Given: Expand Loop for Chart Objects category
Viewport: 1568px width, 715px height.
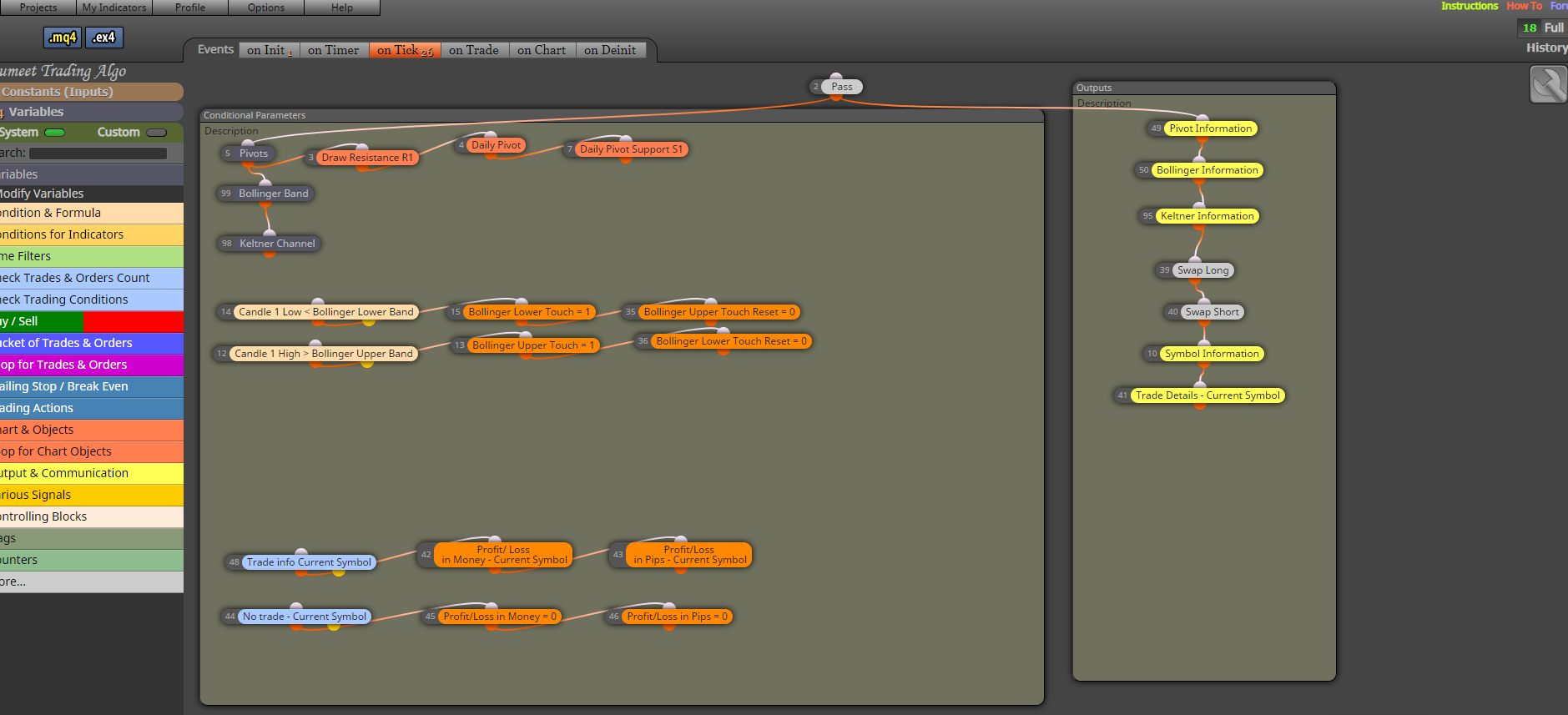Looking at the screenshot, I should (92, 451).
